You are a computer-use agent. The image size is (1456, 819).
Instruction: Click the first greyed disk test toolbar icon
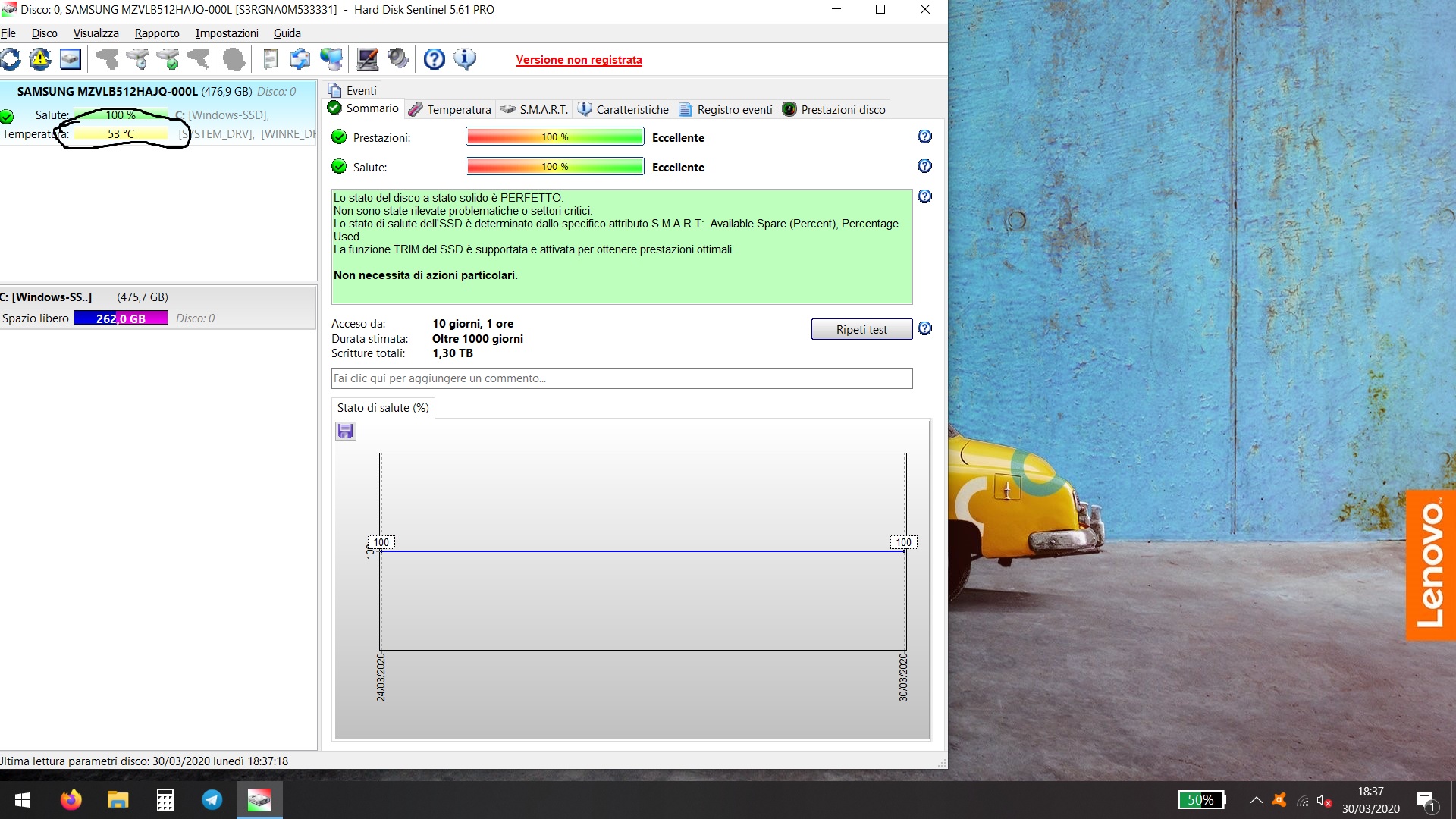(x=107, y=59)
